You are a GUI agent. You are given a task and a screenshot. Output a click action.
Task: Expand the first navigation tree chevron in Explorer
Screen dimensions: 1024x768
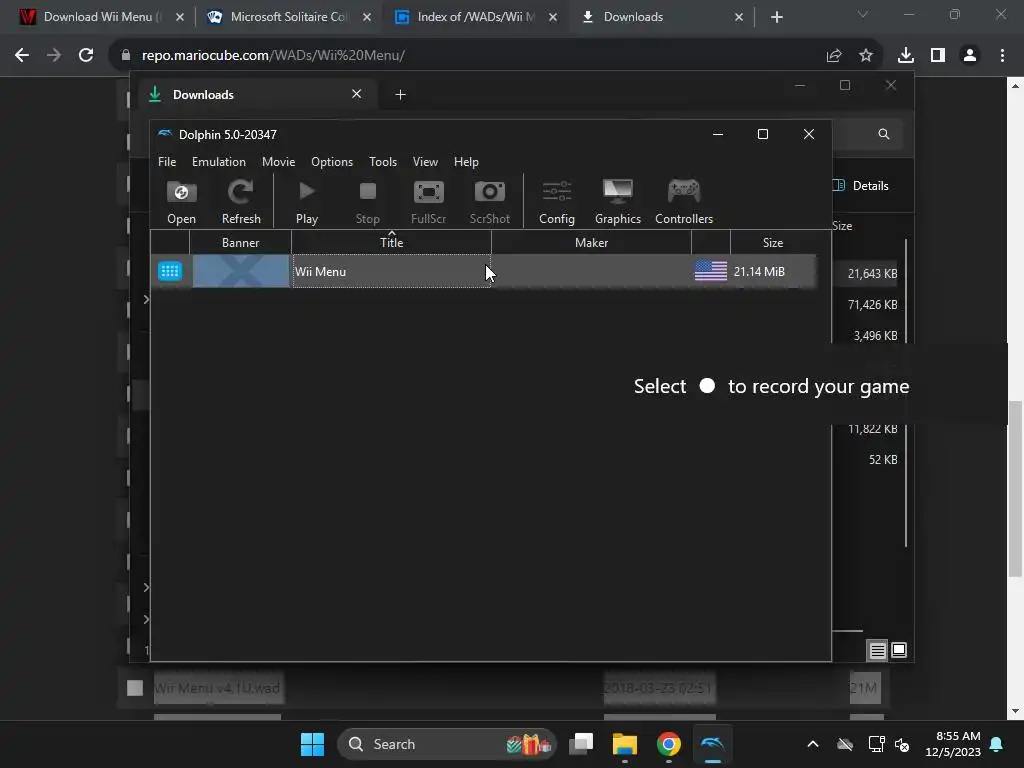(146, 299)
